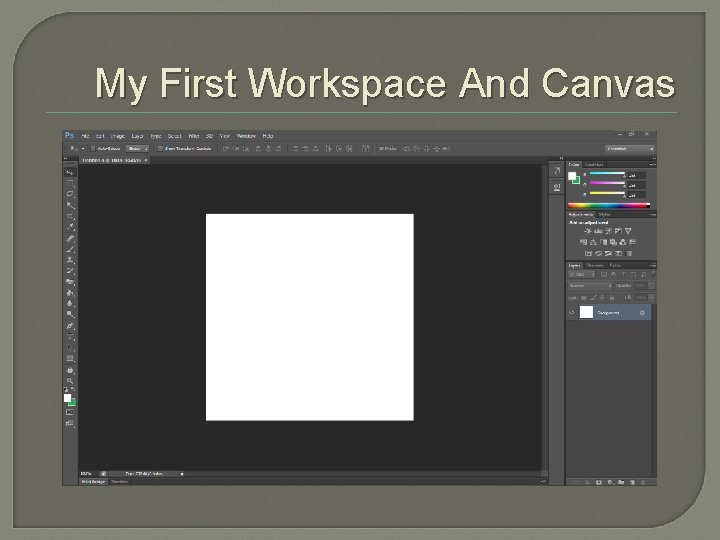Open the Layer menu
This screenshot has width=720, height=540.
137,136
